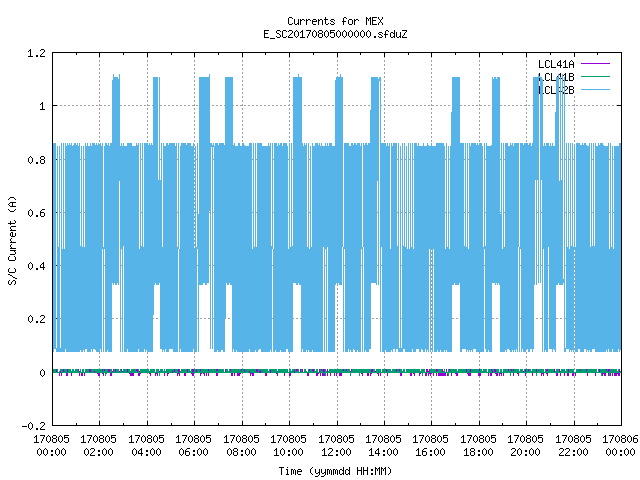Select the LCL41B legend label
This screenshot has height=480, width=640.
(x=556, y=77)
